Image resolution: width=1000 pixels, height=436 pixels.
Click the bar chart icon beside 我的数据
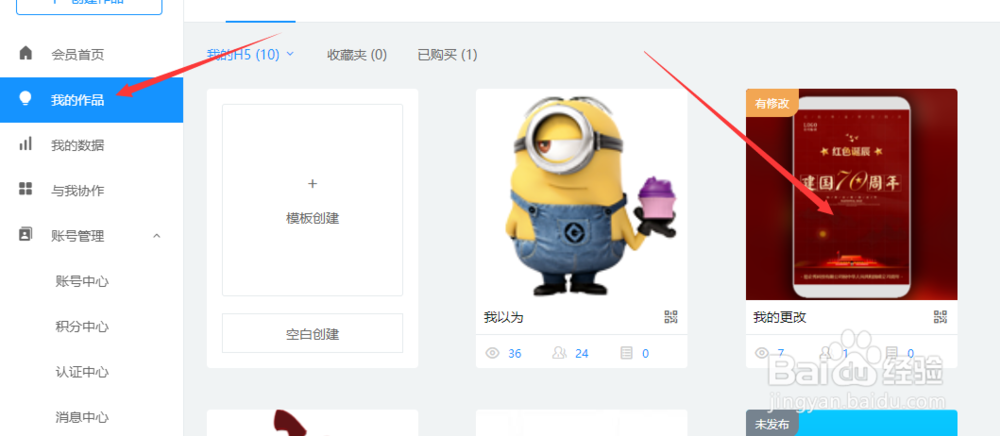pos(26,143)
